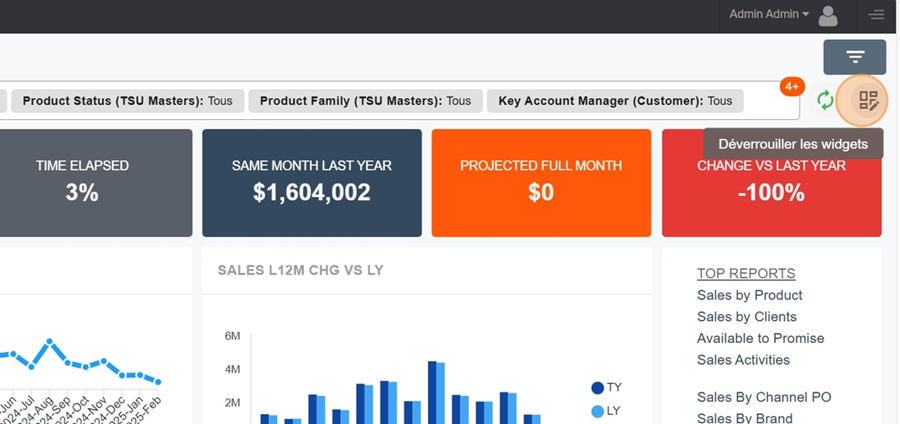Click the green refresh icon
The image size is (900, 424).
[x=825, y=100]
